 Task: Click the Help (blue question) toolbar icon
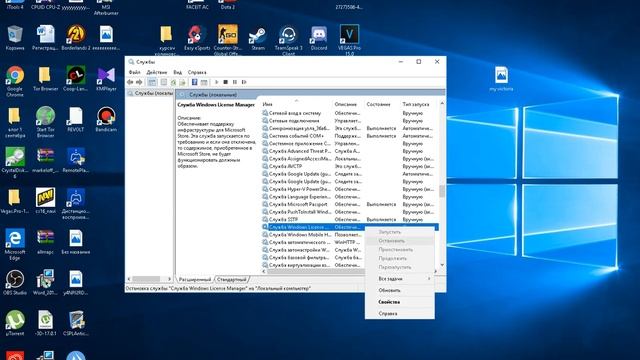[195, 82]
